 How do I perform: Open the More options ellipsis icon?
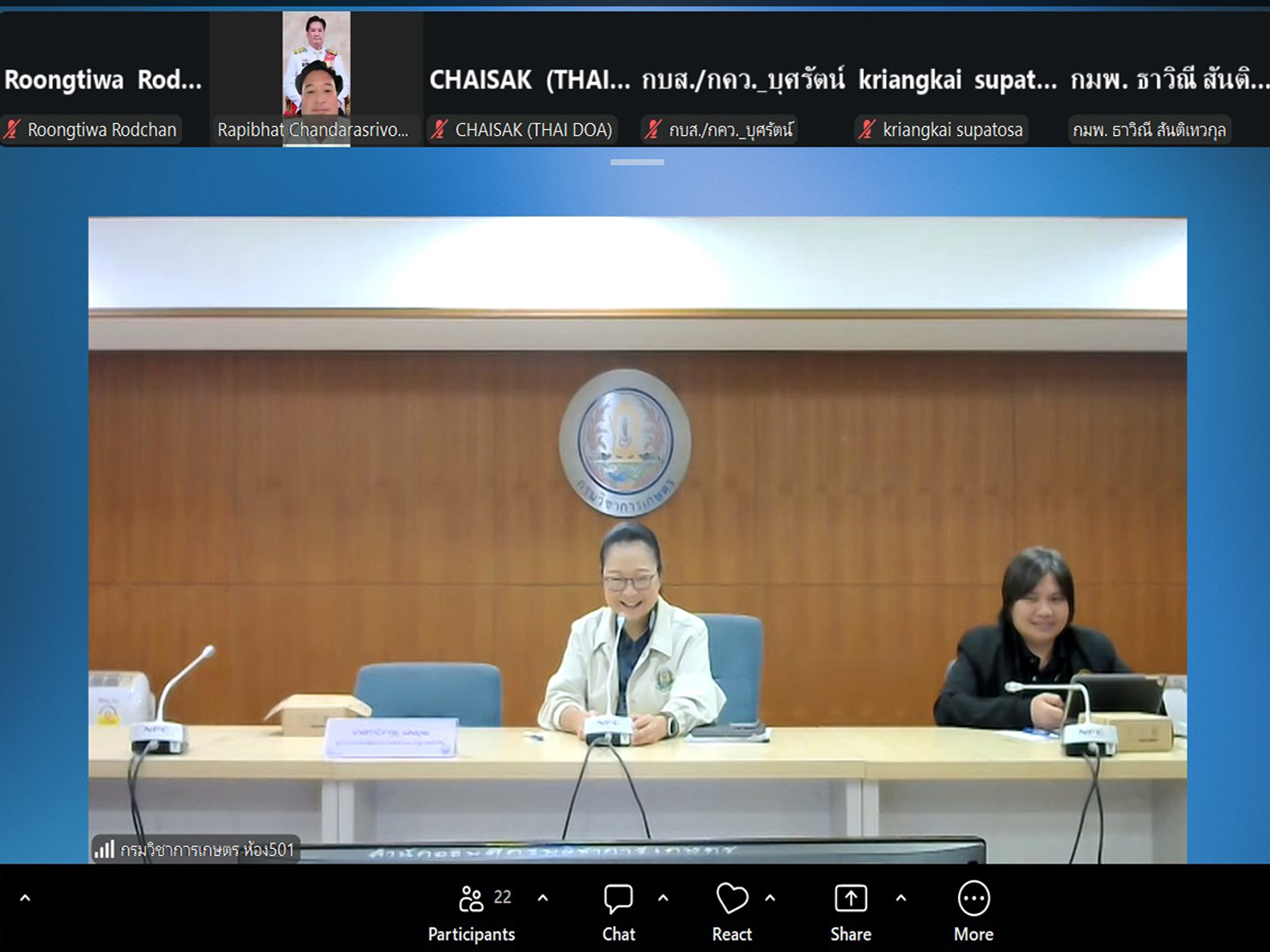[974, 899]
